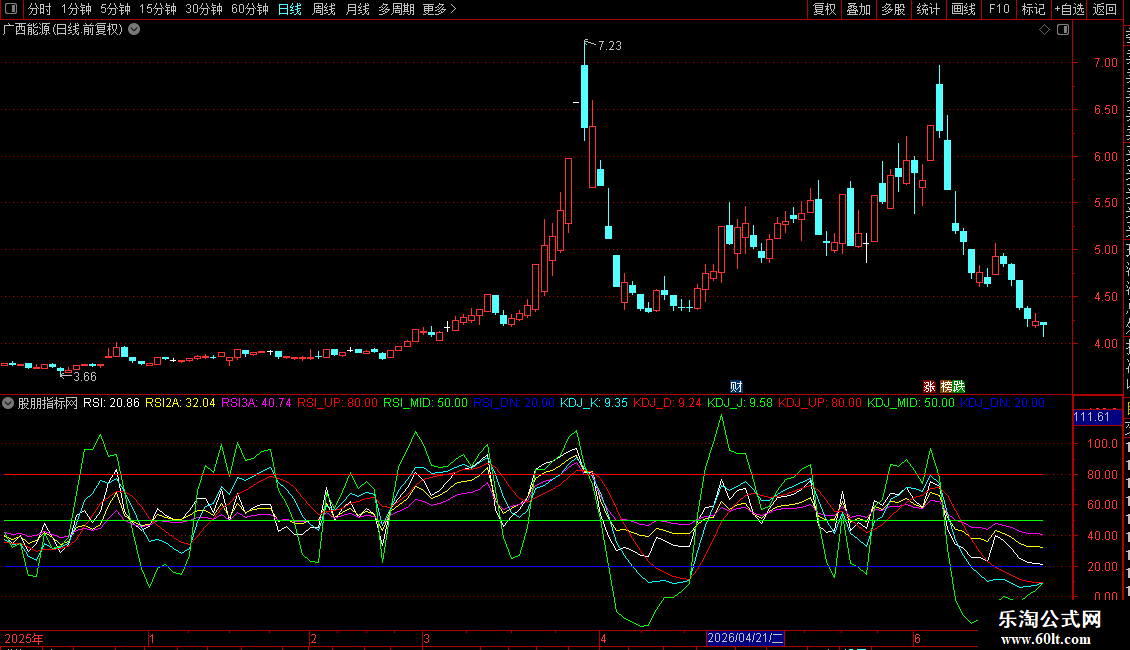Click the RSI_MID: 50.00 label

(x=425, y=403)
